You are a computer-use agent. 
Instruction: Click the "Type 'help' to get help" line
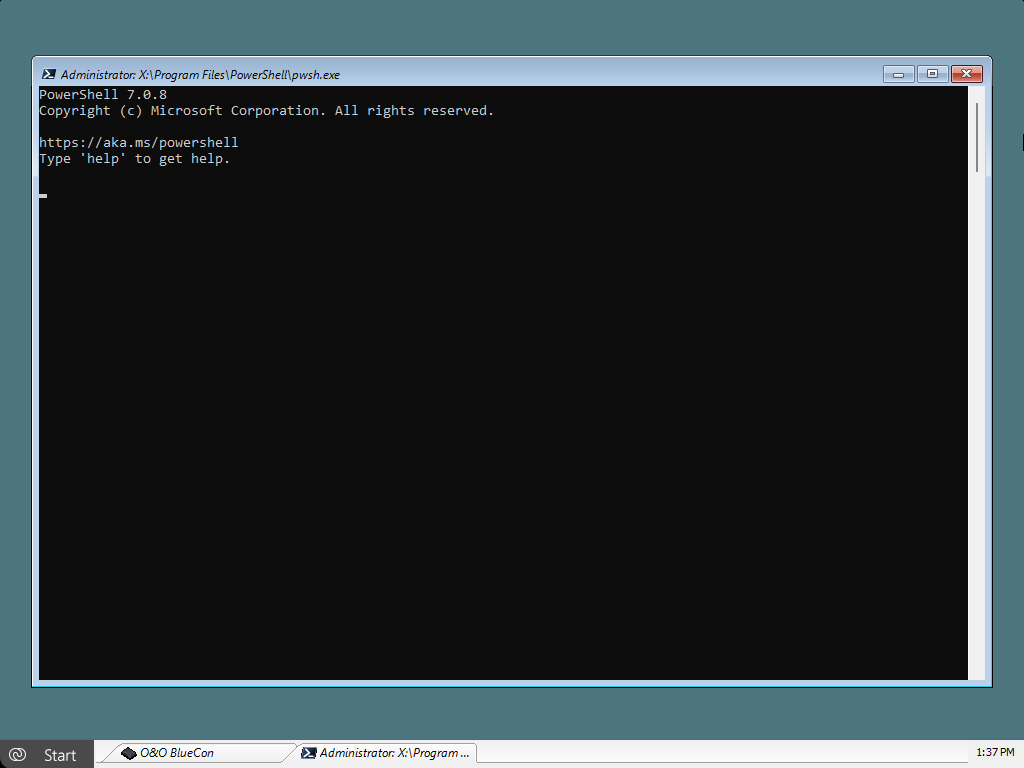pyautogui.click(x=134, y=159)
